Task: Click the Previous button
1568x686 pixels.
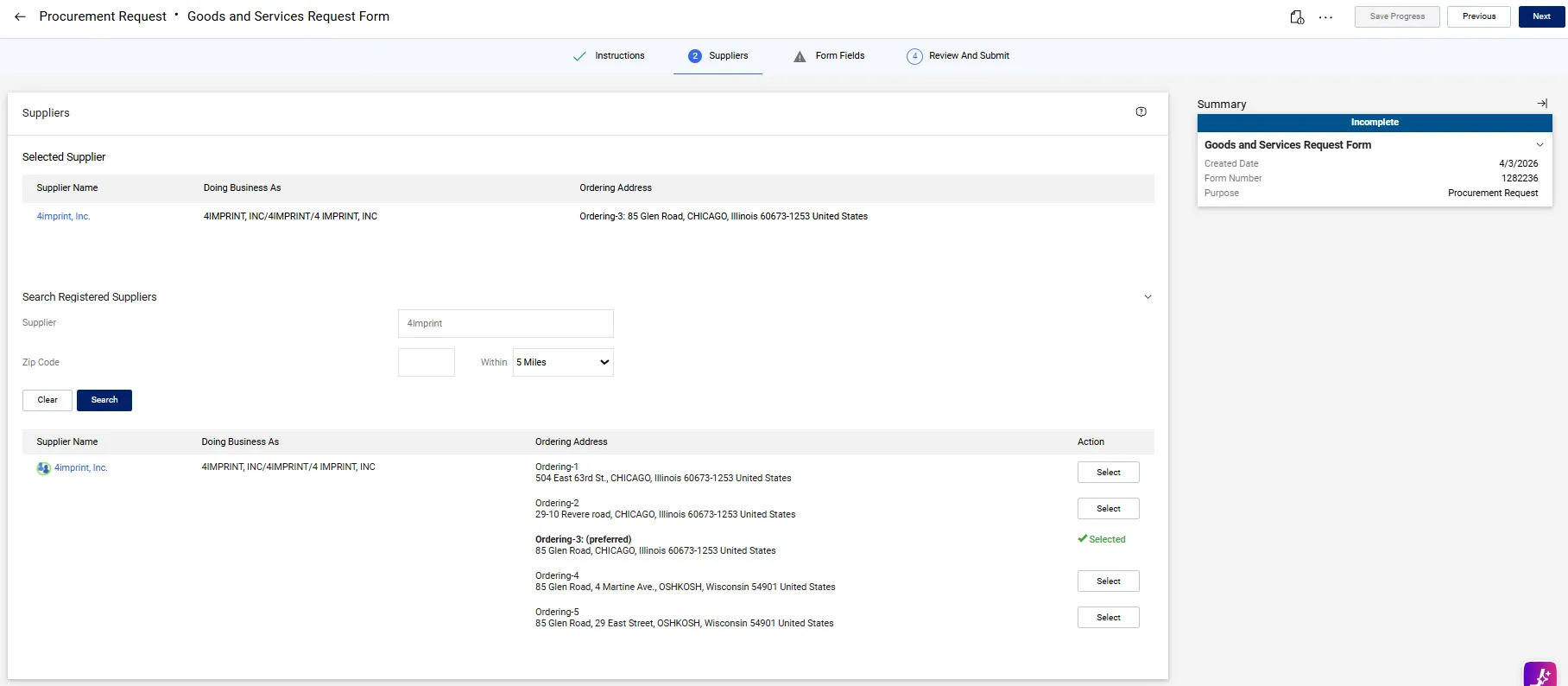Action: [x=1478, y=16]
